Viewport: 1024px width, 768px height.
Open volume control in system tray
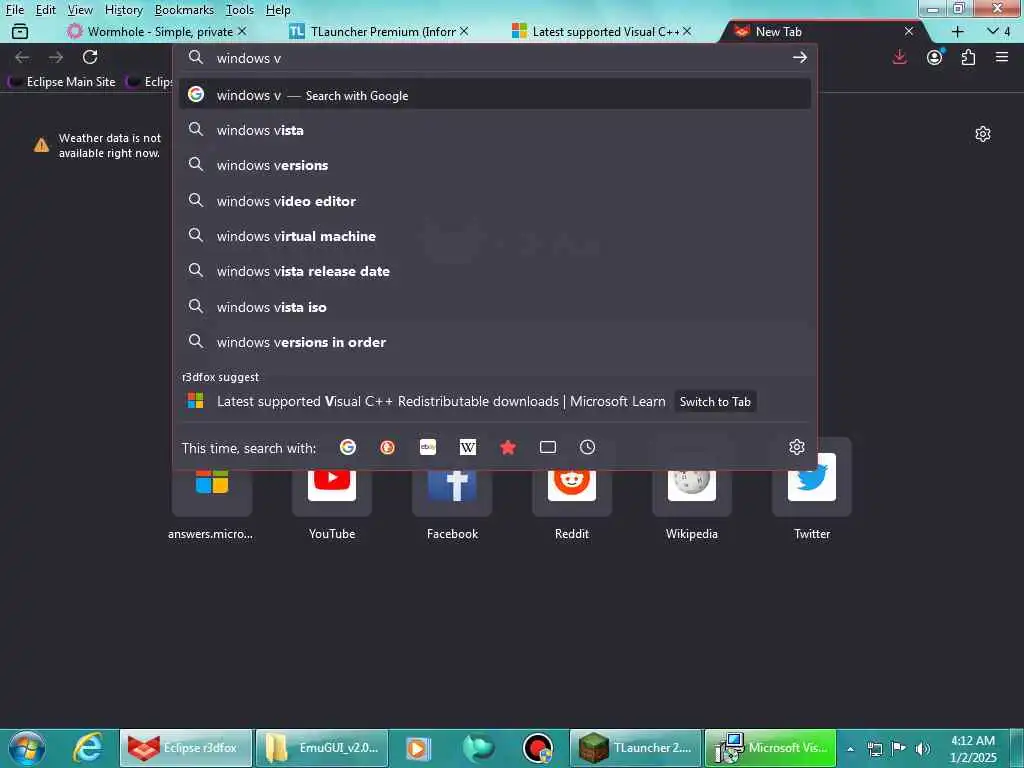(922, 749)
